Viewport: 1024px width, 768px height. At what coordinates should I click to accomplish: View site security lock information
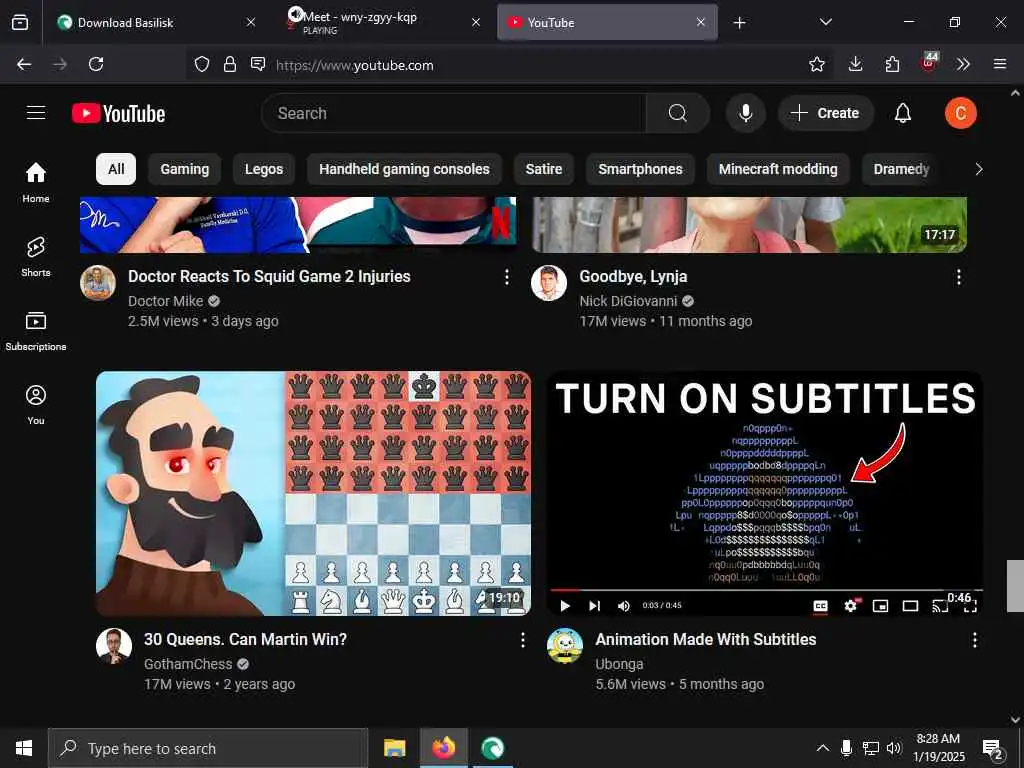point(229,64)
